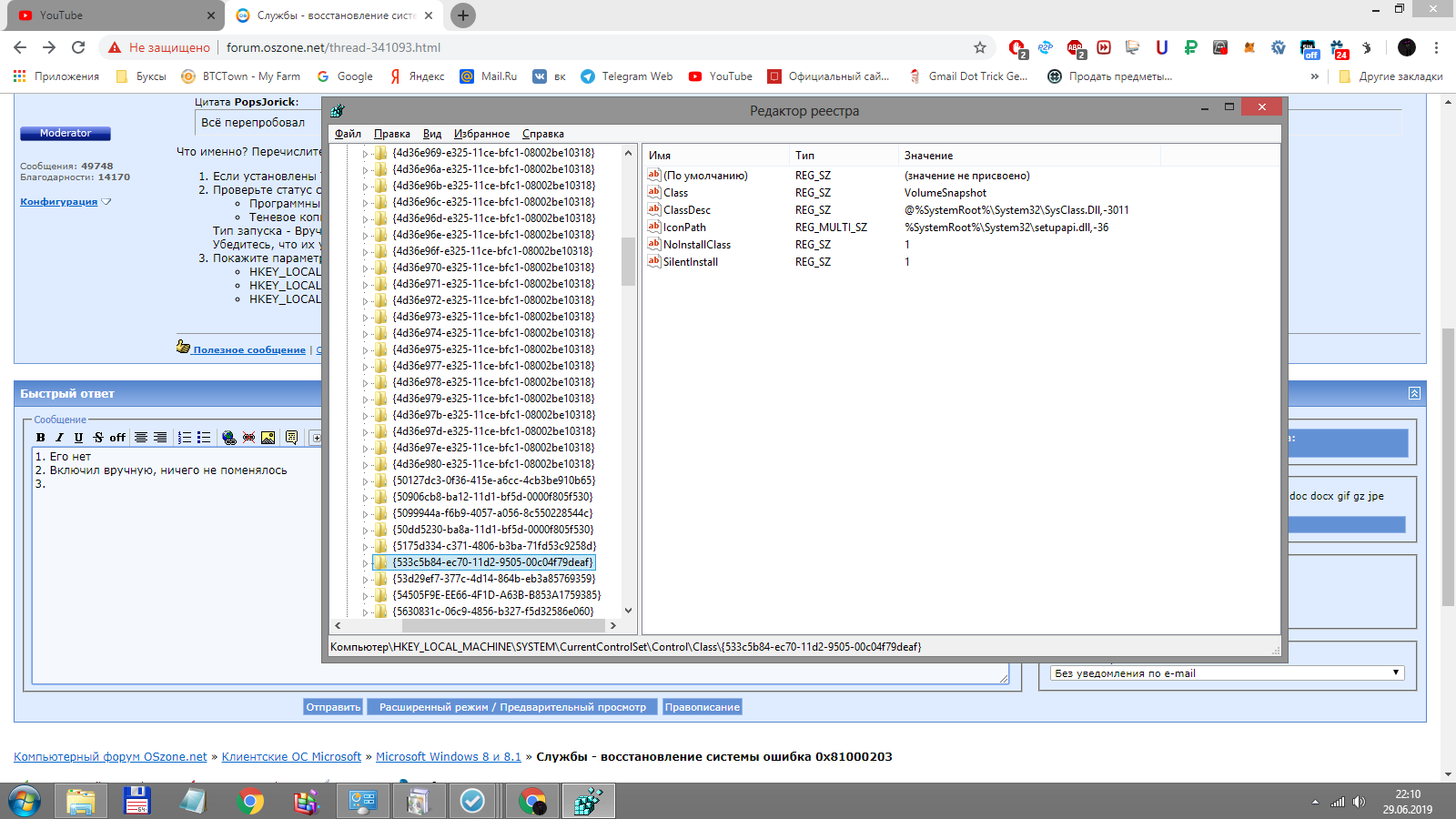The height and width of the screenshot is (819, 1456).
Task: Collapse the Быстрый ответ panel
Action: click(1414, 393)
